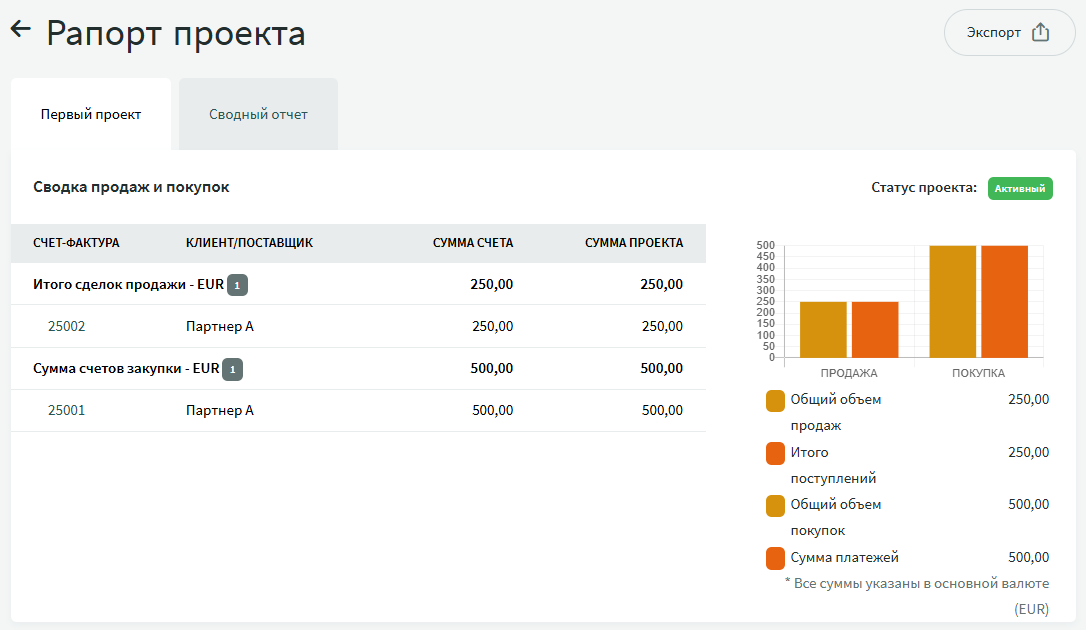Click badge next to Итого сделок продажи
The width and height of the screenshot is (1086, 630).
[x=237, y=285]
